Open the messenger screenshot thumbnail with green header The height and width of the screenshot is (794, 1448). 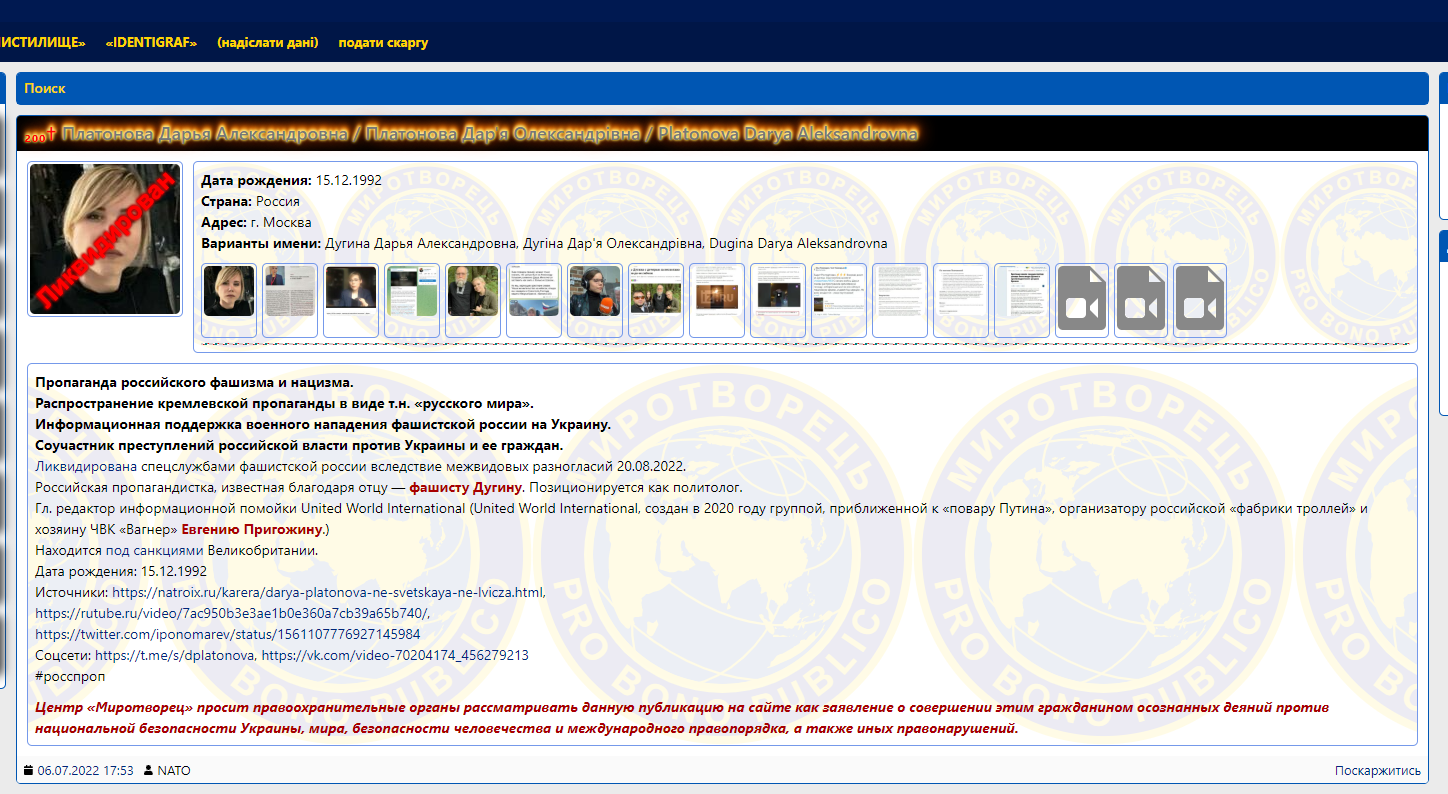pyautogui.click(x=412, y=300)
